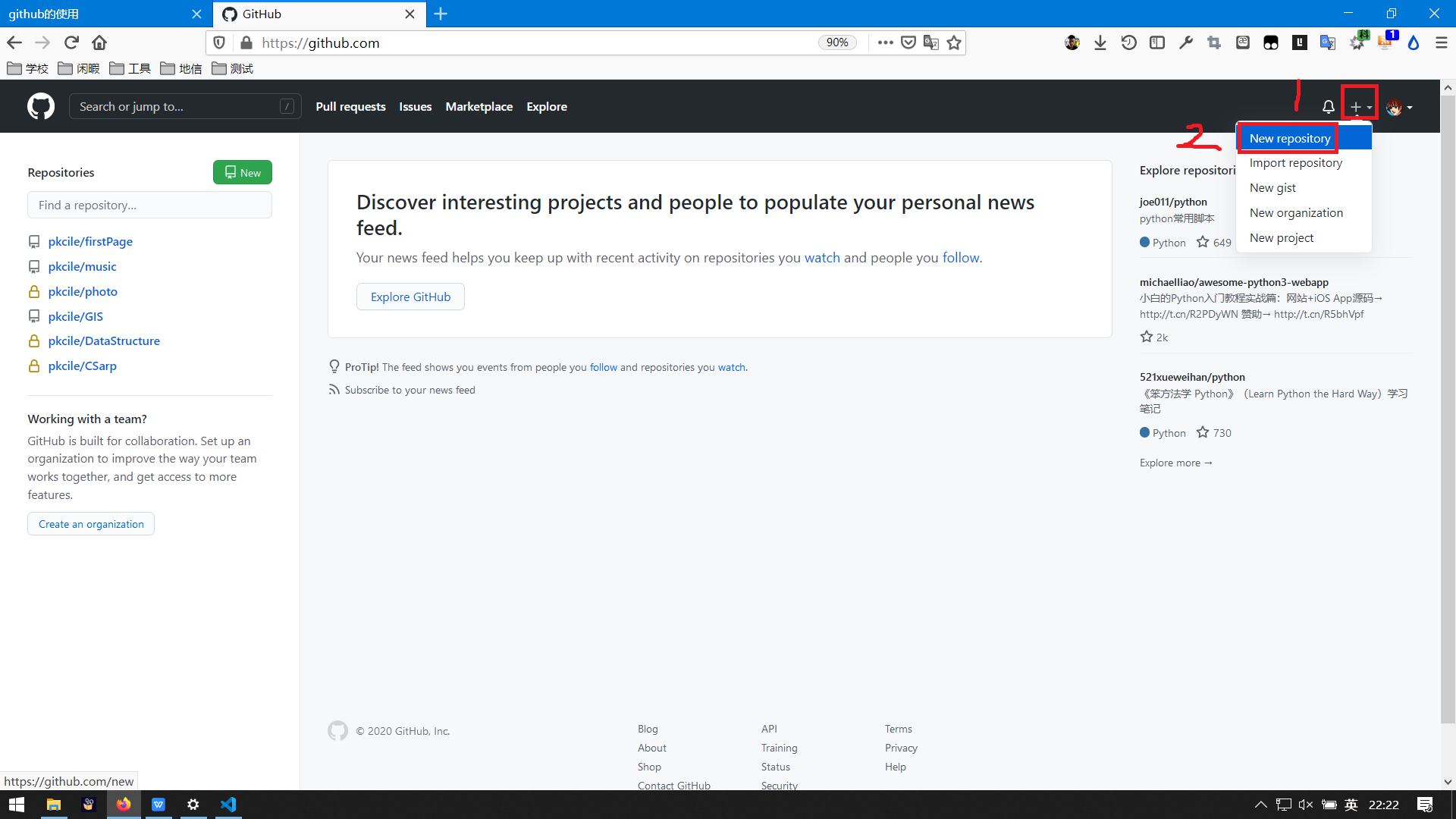Click Create an organization button
Screen dimensions: 1456x819
[x=91, y=524]
